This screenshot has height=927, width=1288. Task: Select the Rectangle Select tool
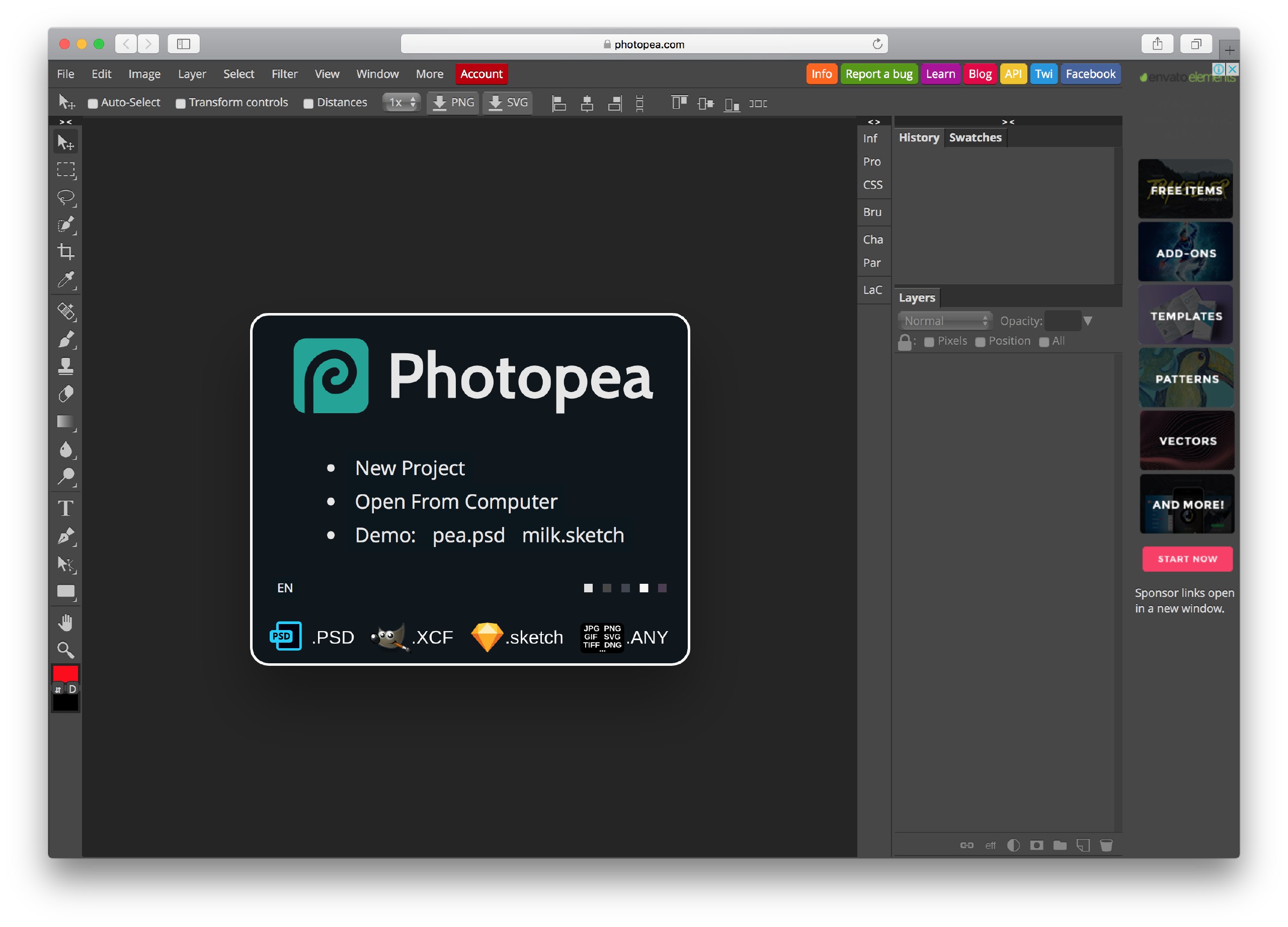(66, 170)
